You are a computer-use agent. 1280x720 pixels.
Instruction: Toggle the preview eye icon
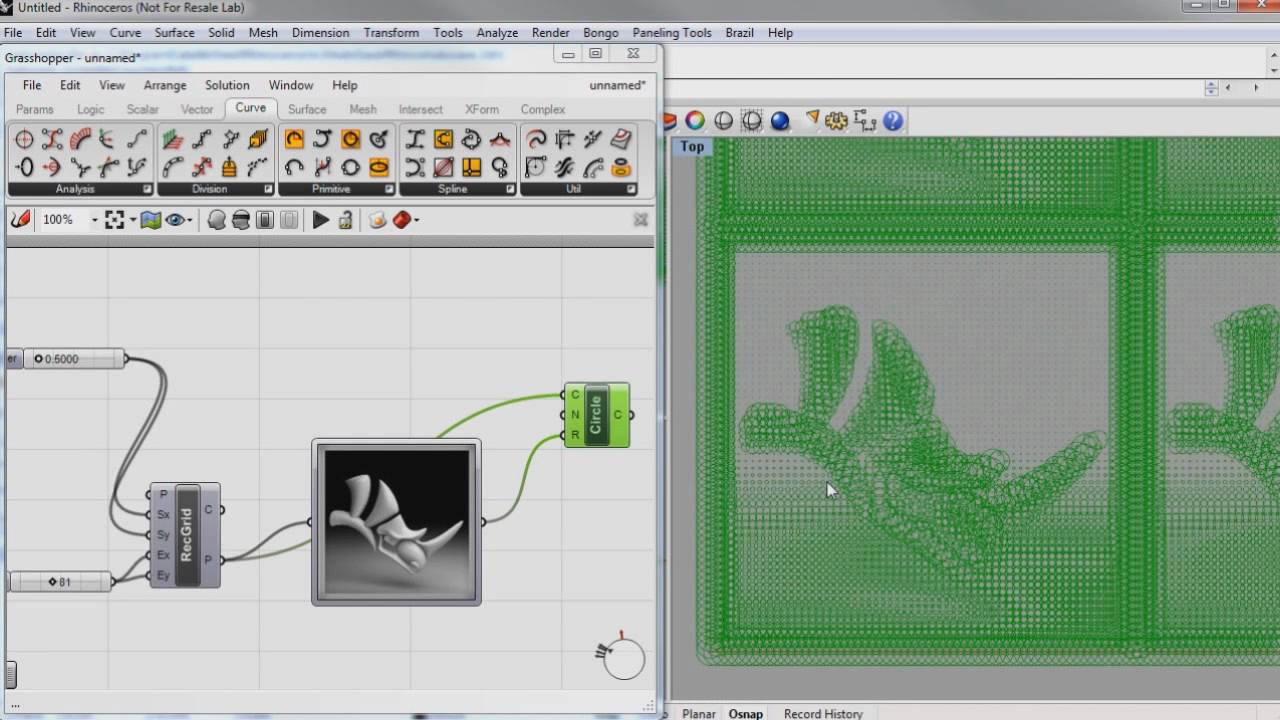(x=175, y=219)
